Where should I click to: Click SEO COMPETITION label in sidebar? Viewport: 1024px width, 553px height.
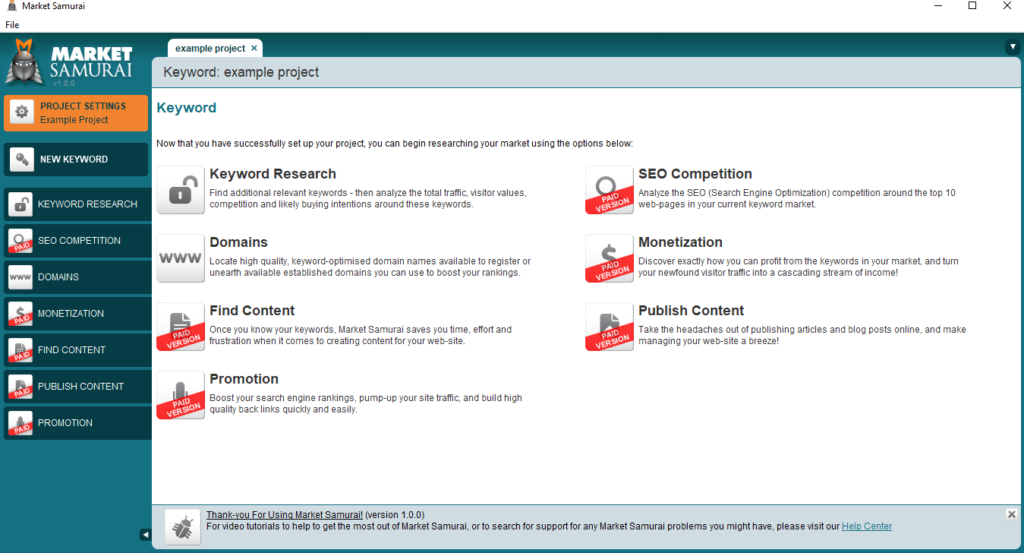tap(79, 241)
